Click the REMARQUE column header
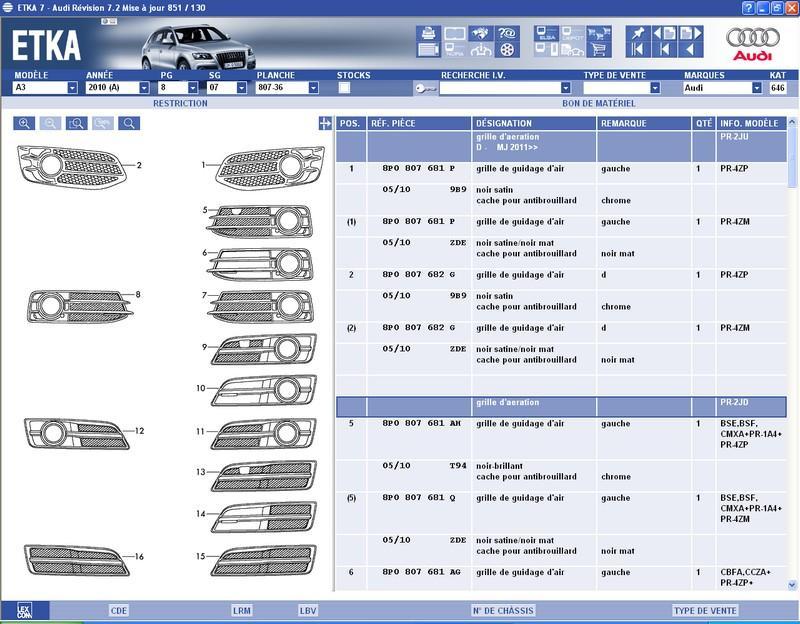 coord(644,123)
